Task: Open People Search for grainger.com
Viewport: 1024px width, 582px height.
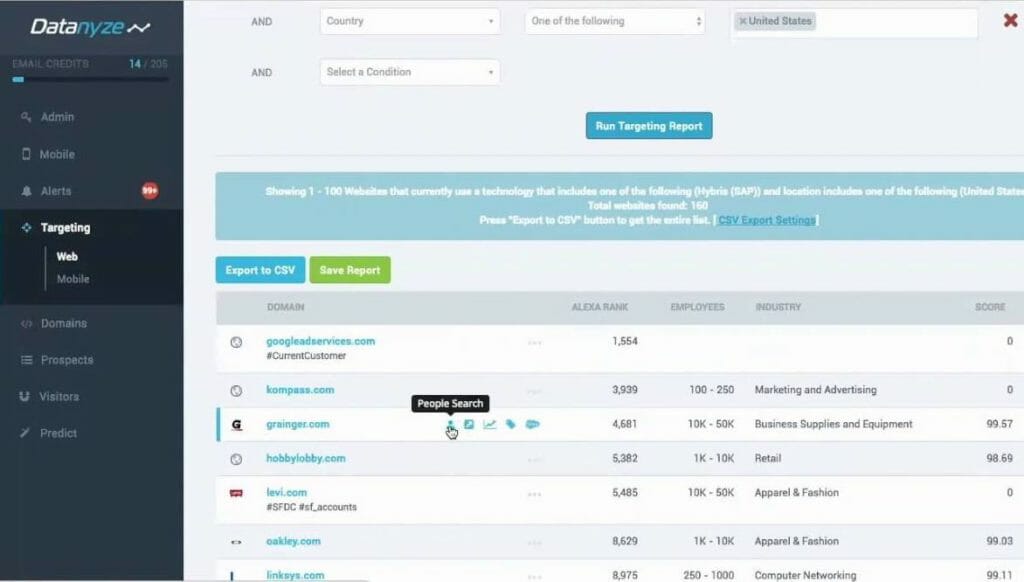Action: (451, 425)
